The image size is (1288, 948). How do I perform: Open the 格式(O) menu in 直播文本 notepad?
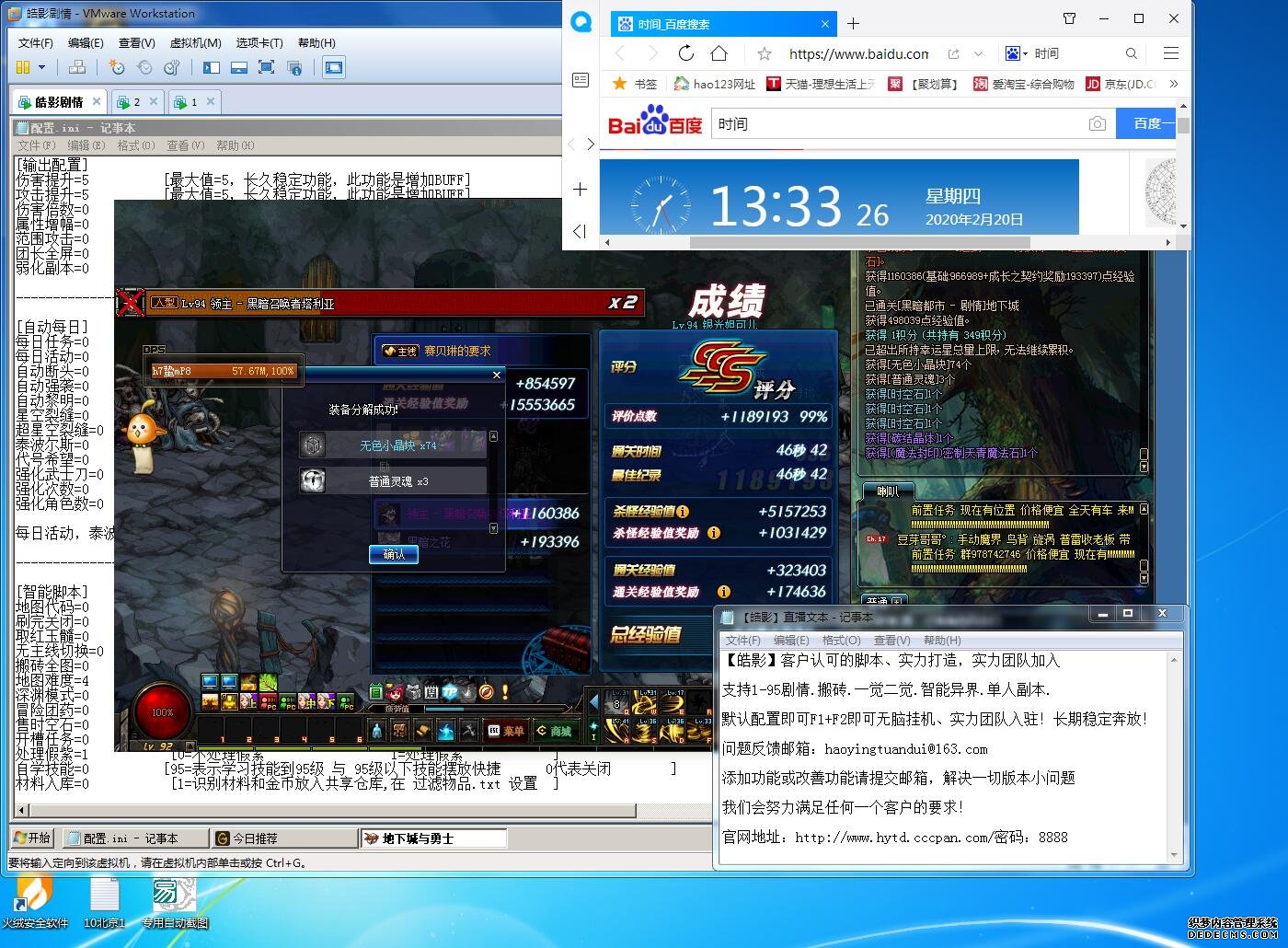coord(841,641)
